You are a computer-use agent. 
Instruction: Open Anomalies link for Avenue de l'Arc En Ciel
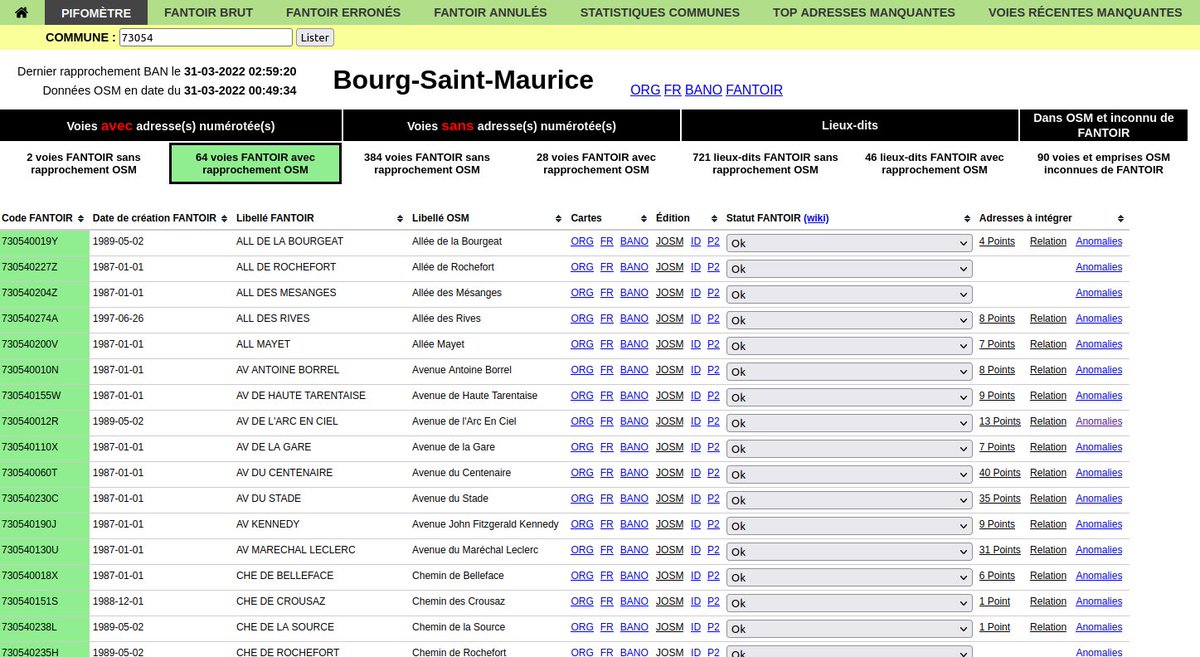coord(1099,421)
